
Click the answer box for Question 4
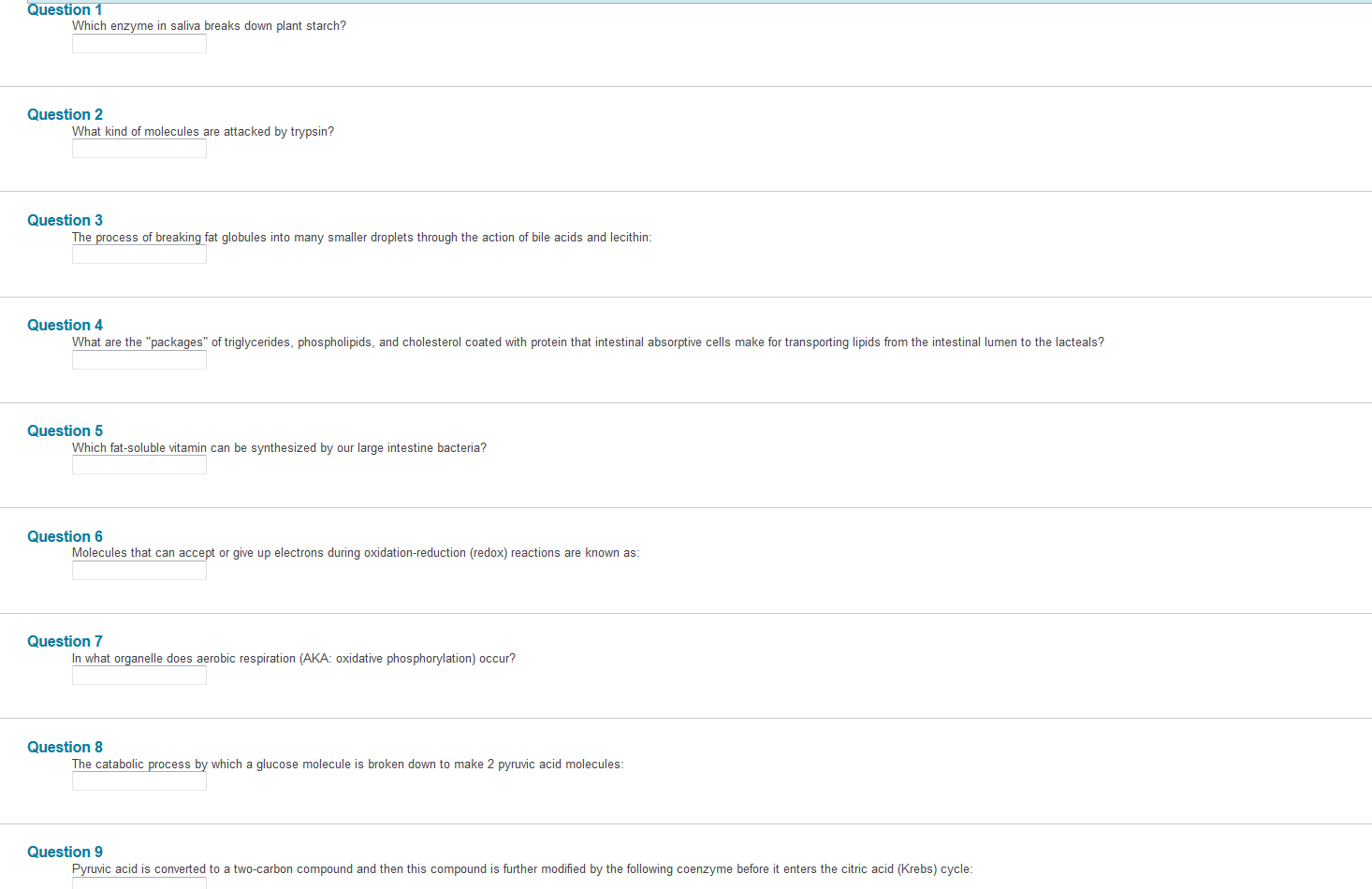pyautogui.click(x=139, y=360)
